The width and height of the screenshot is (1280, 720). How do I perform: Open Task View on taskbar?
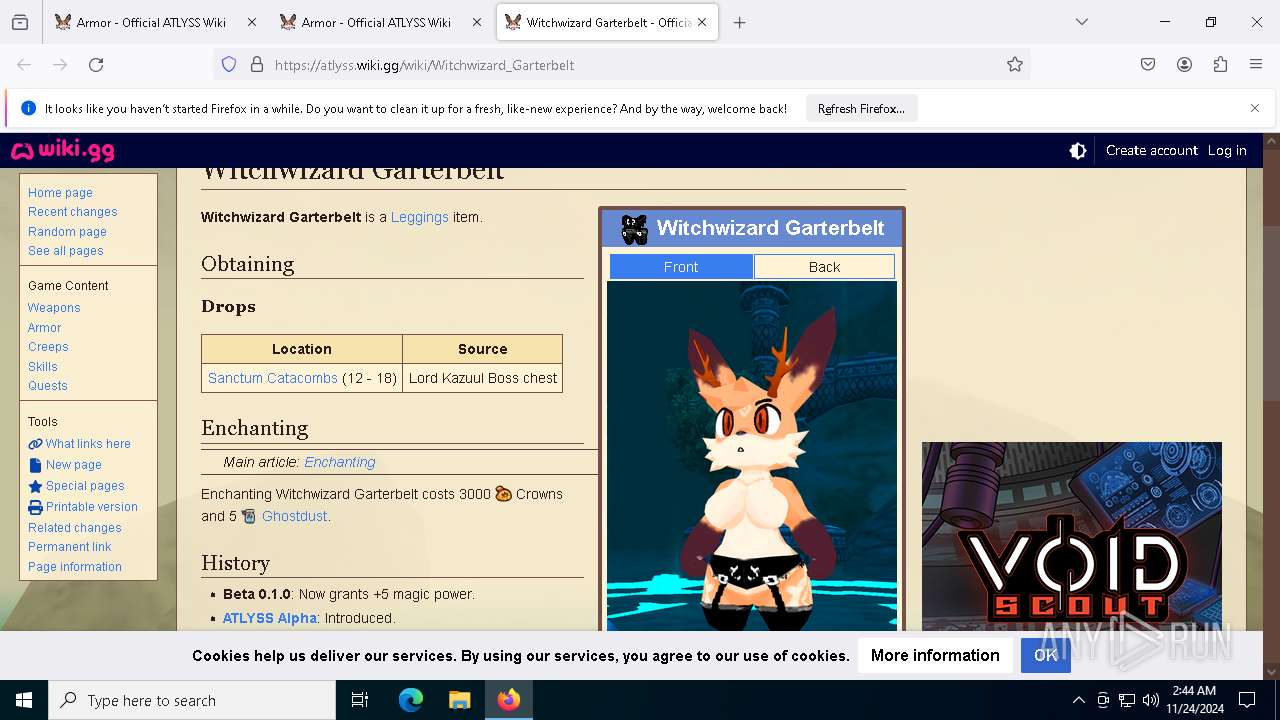point(360,700)
